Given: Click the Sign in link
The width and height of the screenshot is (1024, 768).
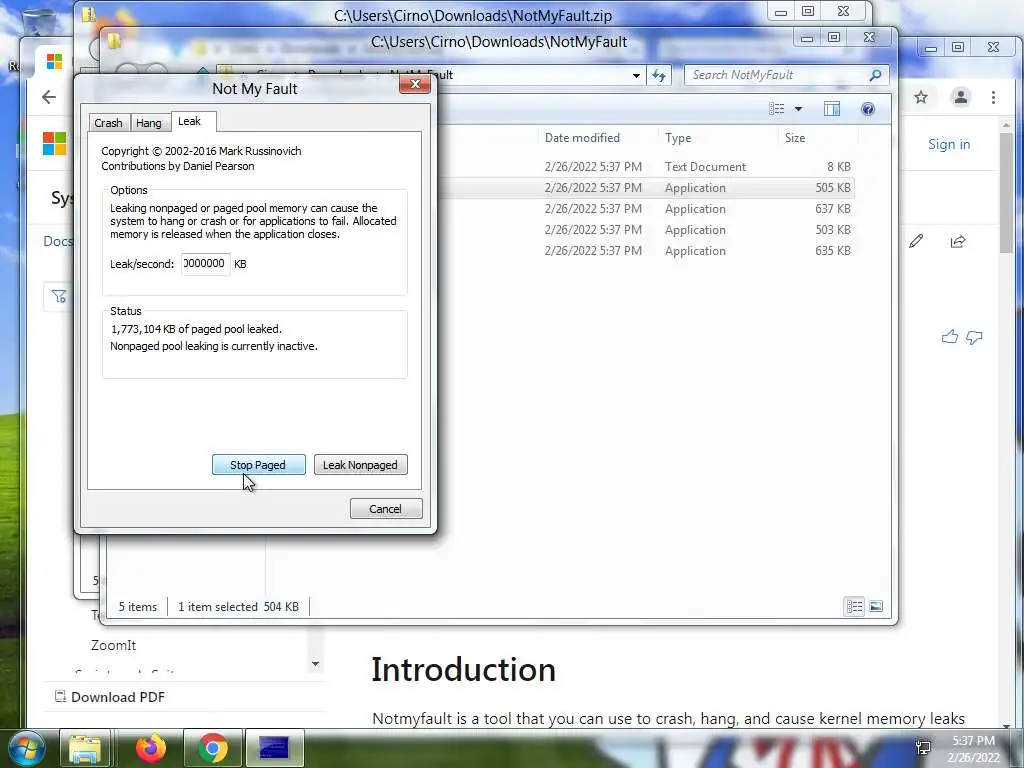Looking at the screenshot, I should click(x=949, y=144).
